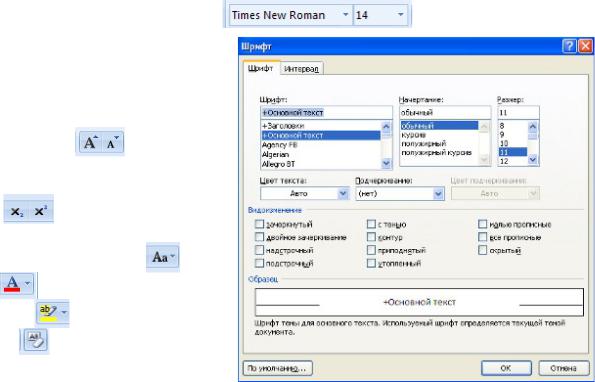Select size 12 in size list

pyautogui.click(x=513, y=161)
